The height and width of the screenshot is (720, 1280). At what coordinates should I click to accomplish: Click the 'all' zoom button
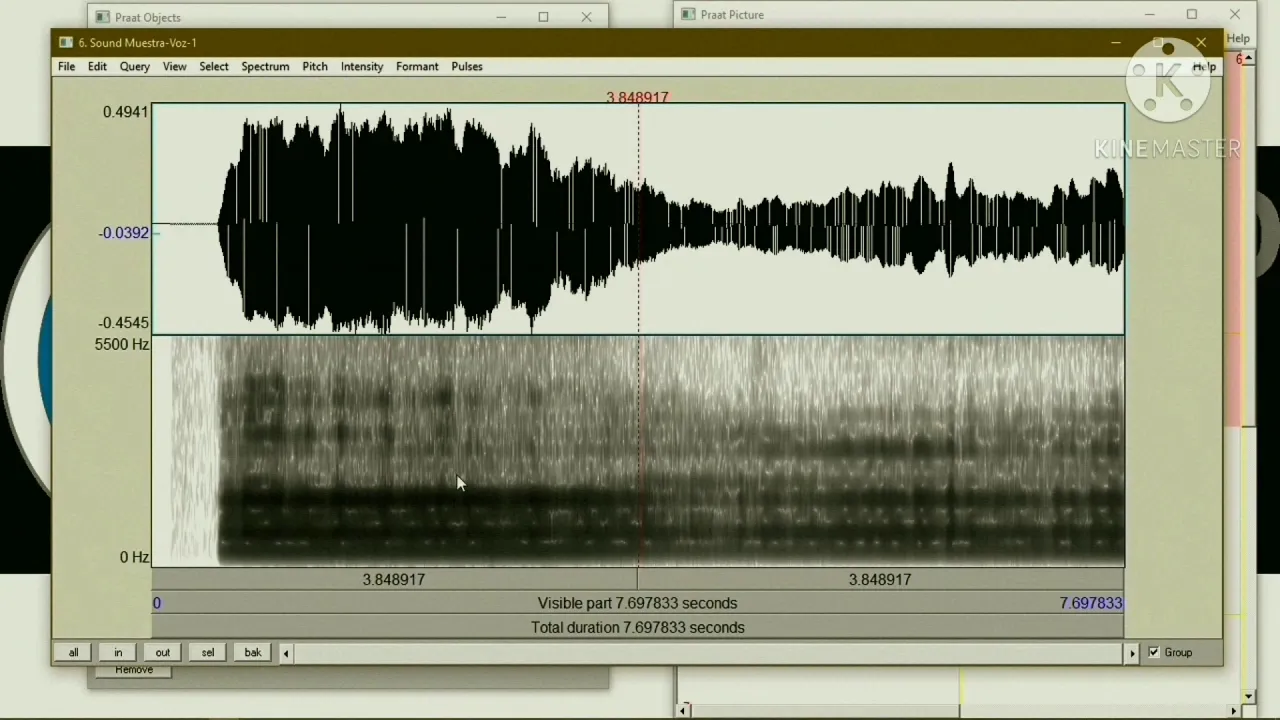pos(73,653)
